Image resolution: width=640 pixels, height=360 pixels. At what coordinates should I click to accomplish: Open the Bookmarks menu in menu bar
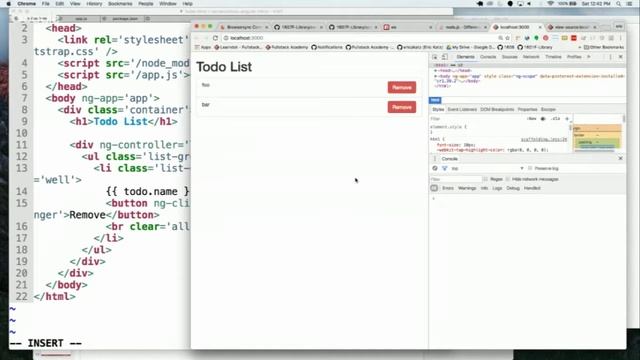[x=120, y=4]
